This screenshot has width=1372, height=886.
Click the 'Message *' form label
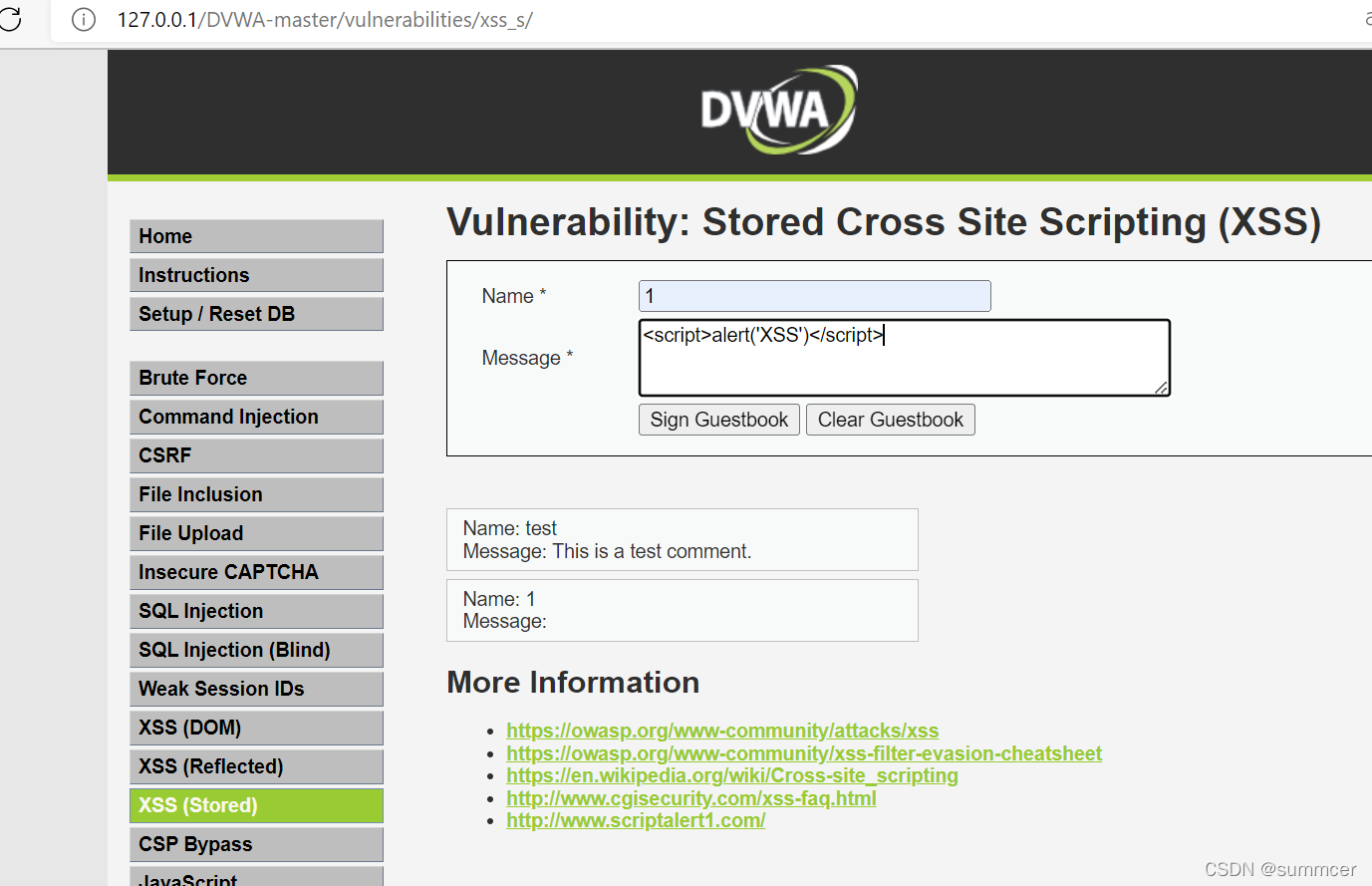(x=528, y=358)
